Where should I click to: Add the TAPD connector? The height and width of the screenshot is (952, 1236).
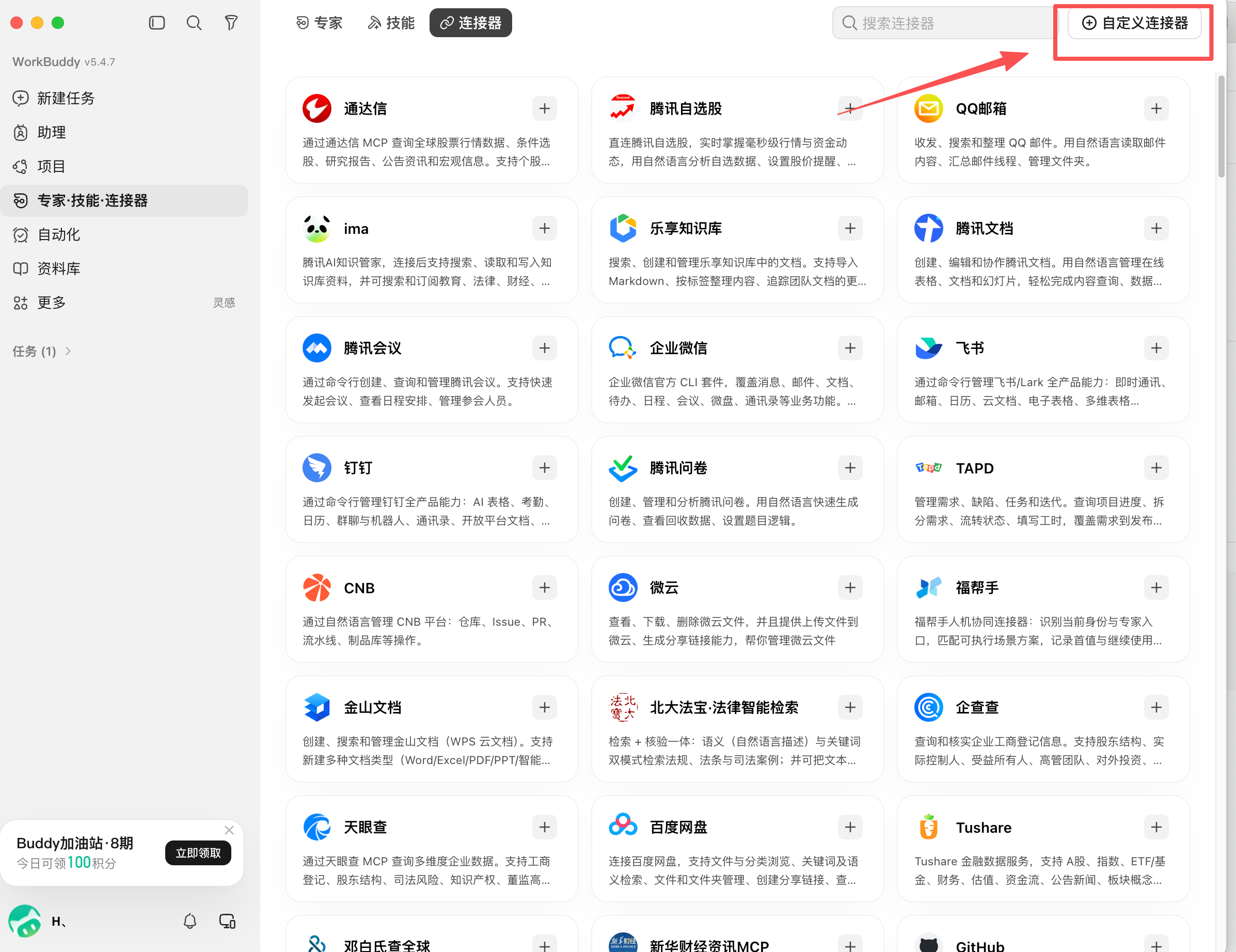(x=1156, y=468)
